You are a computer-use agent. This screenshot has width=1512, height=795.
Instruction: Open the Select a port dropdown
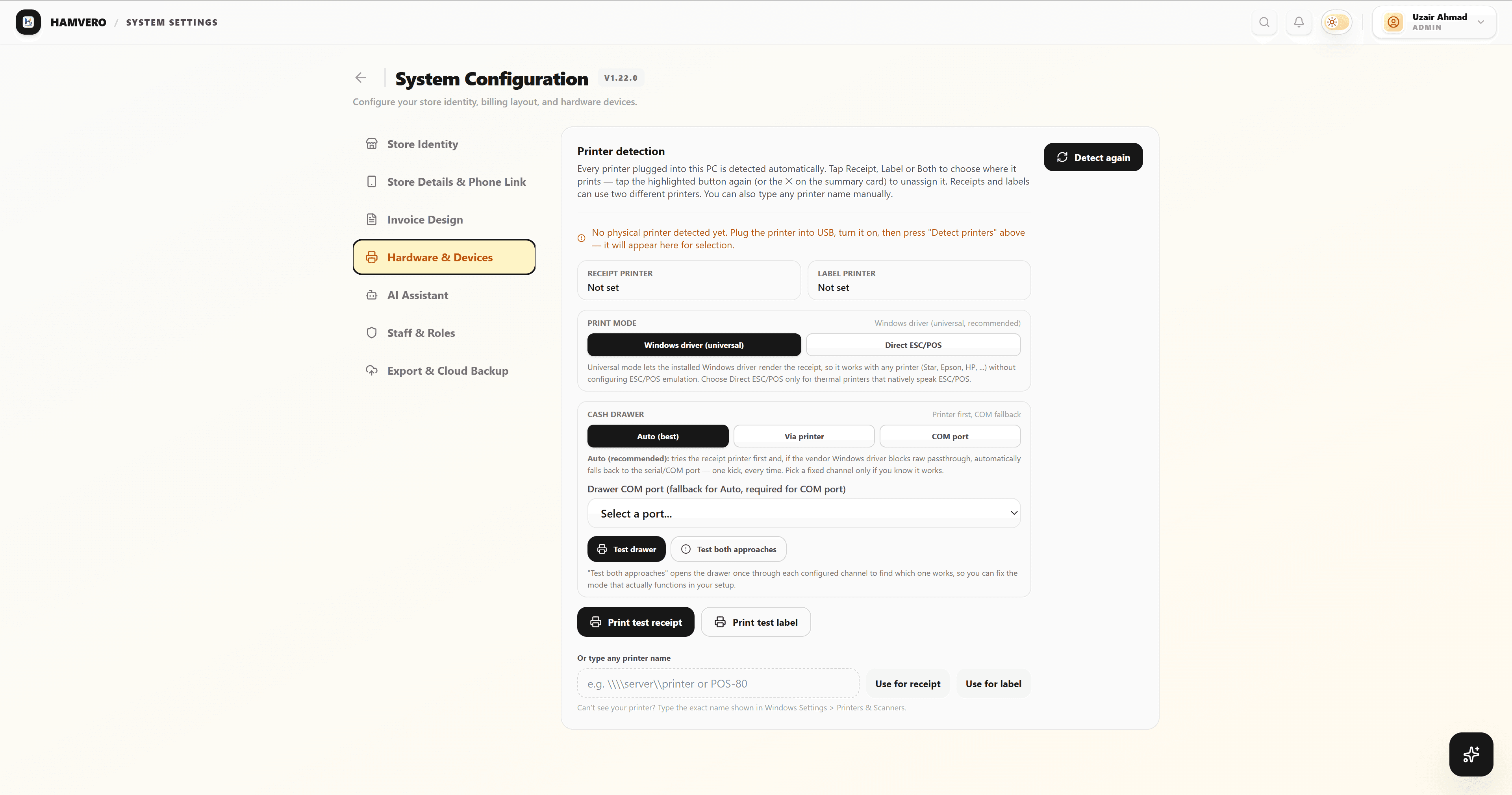click(x=804, y=513)
